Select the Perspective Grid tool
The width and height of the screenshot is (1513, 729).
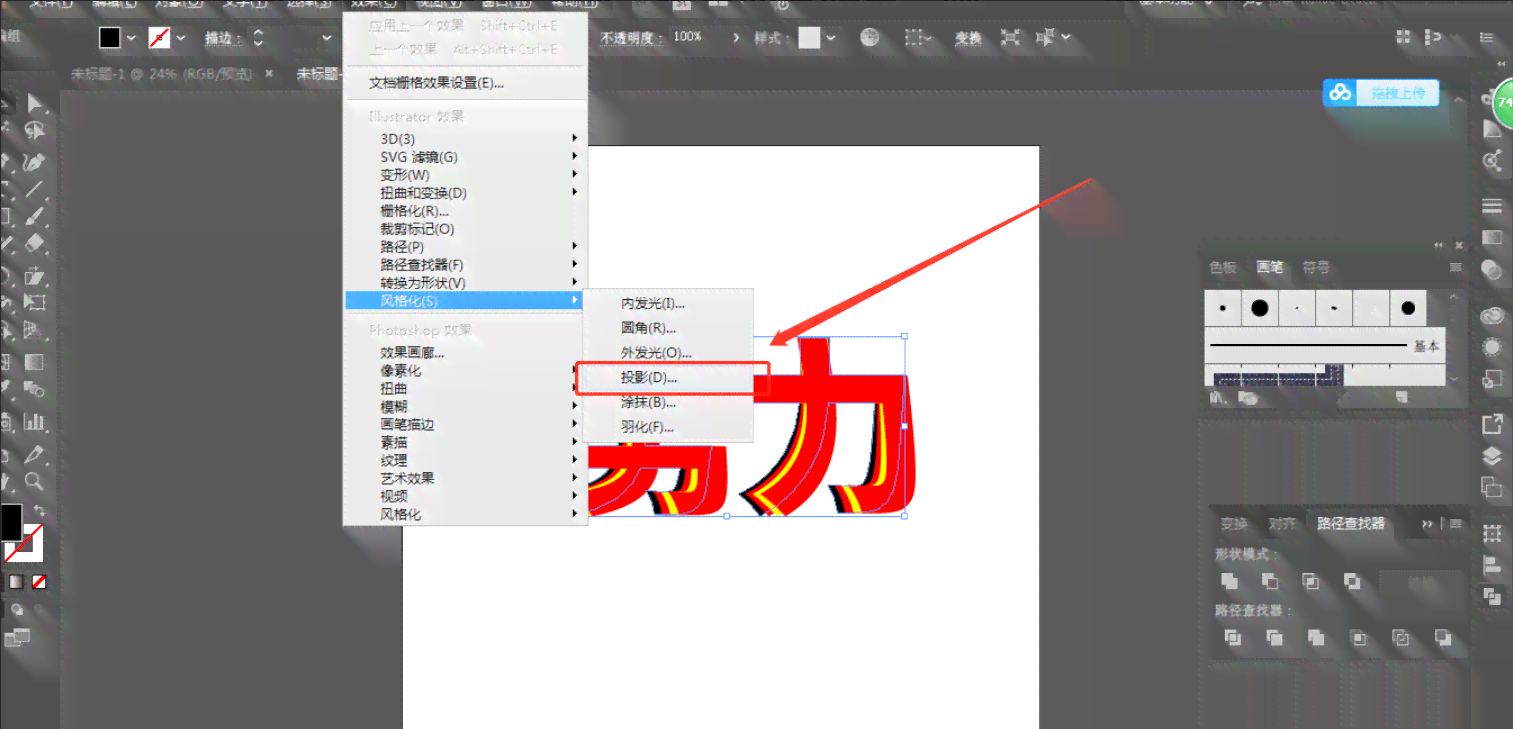(x=33, y=330)
